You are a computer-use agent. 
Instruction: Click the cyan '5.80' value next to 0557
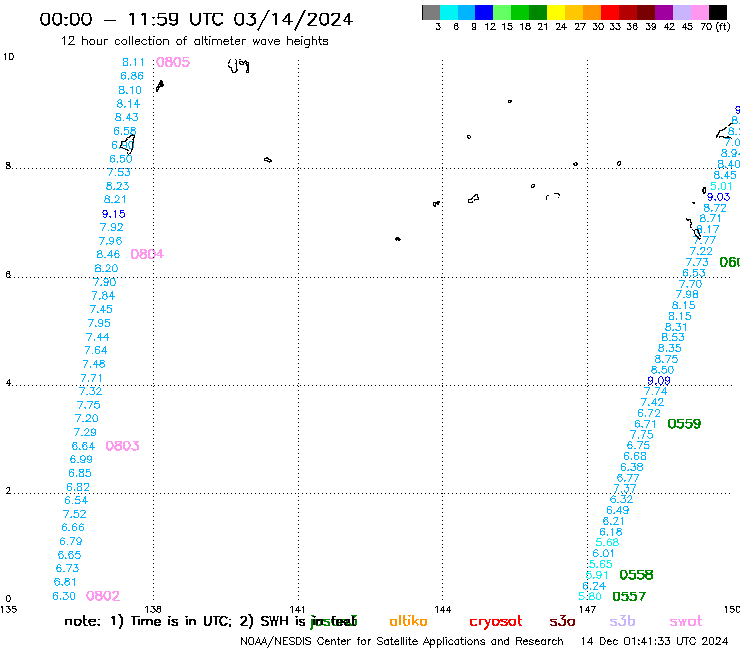coord(590,596)
